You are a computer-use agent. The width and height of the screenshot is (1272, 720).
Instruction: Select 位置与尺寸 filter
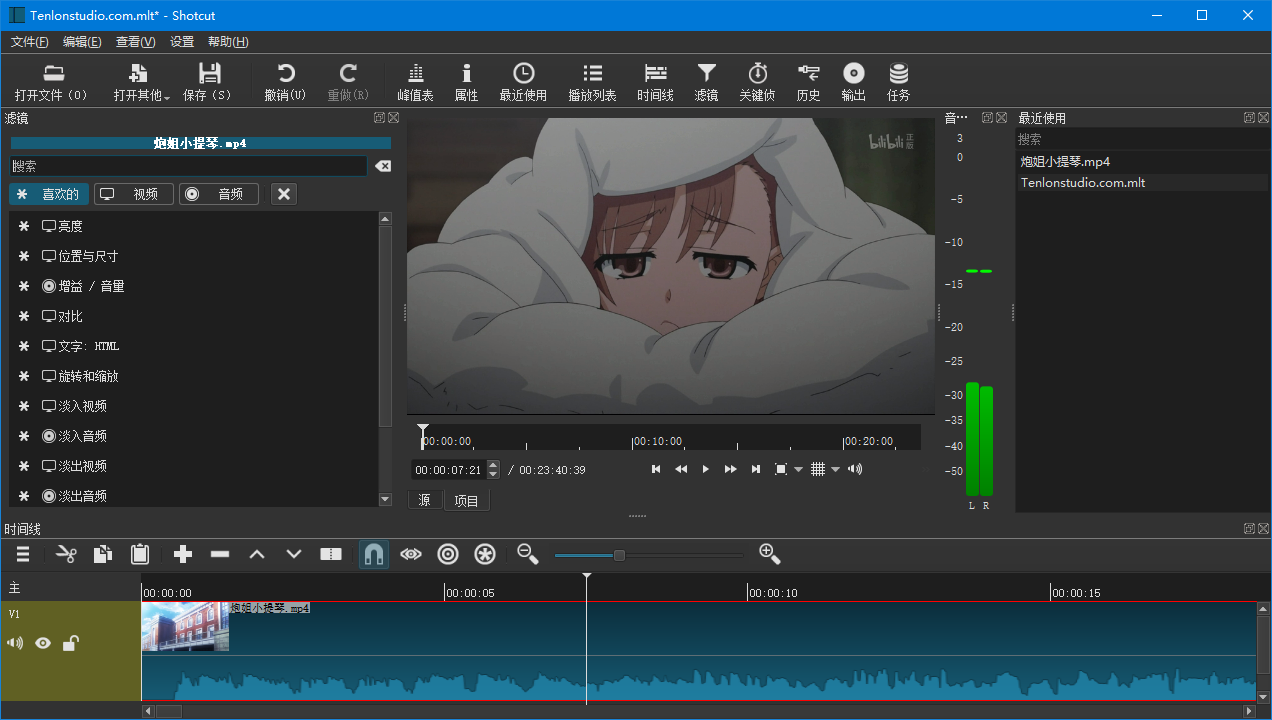point(195,256)
